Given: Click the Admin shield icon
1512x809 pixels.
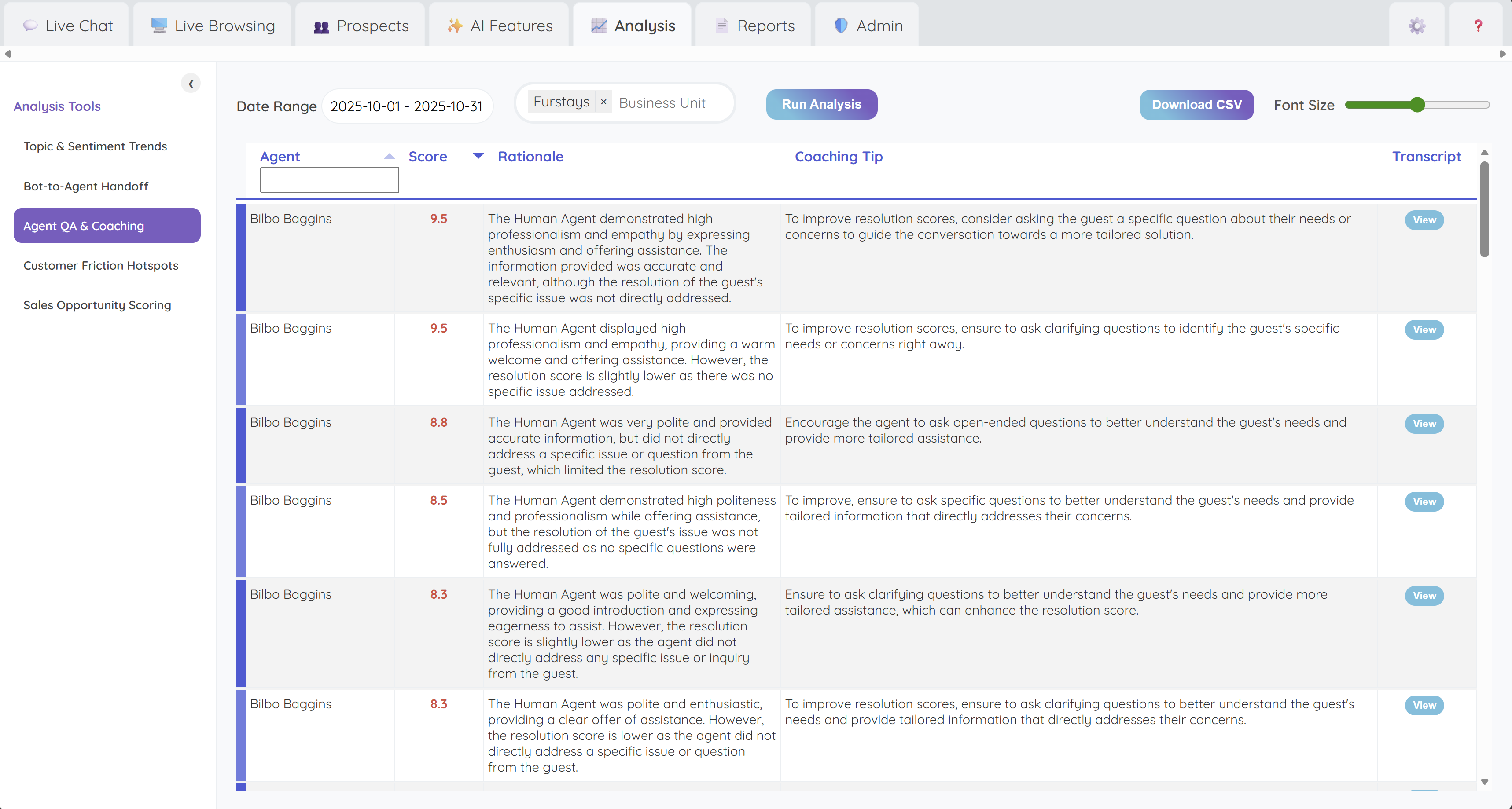Looking at the screenshot, I should 841,26.
